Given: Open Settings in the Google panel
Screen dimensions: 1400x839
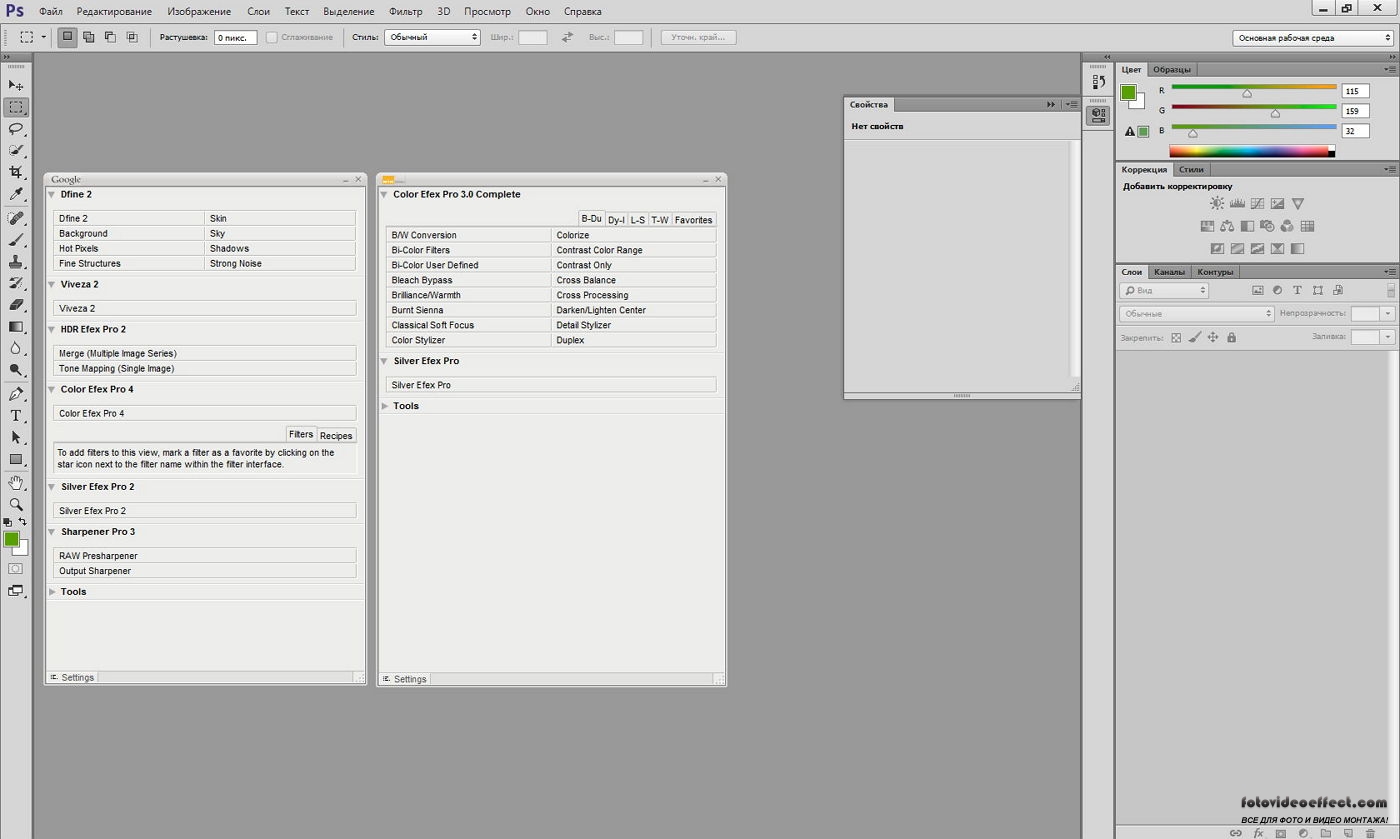Looking at the screenshot, I should (72, 677).
